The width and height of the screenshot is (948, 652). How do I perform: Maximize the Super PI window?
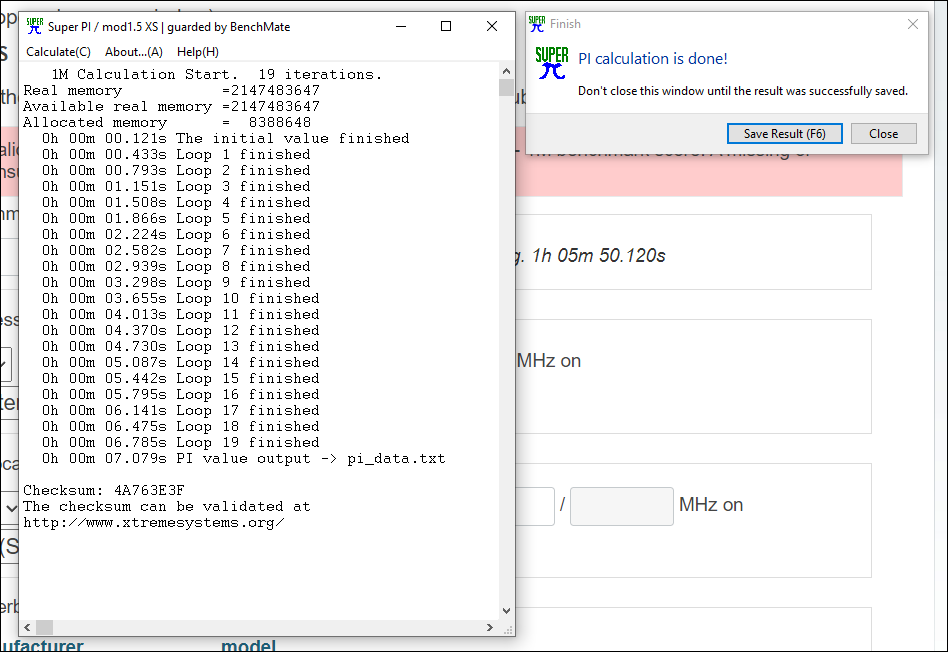pos(446,26)
